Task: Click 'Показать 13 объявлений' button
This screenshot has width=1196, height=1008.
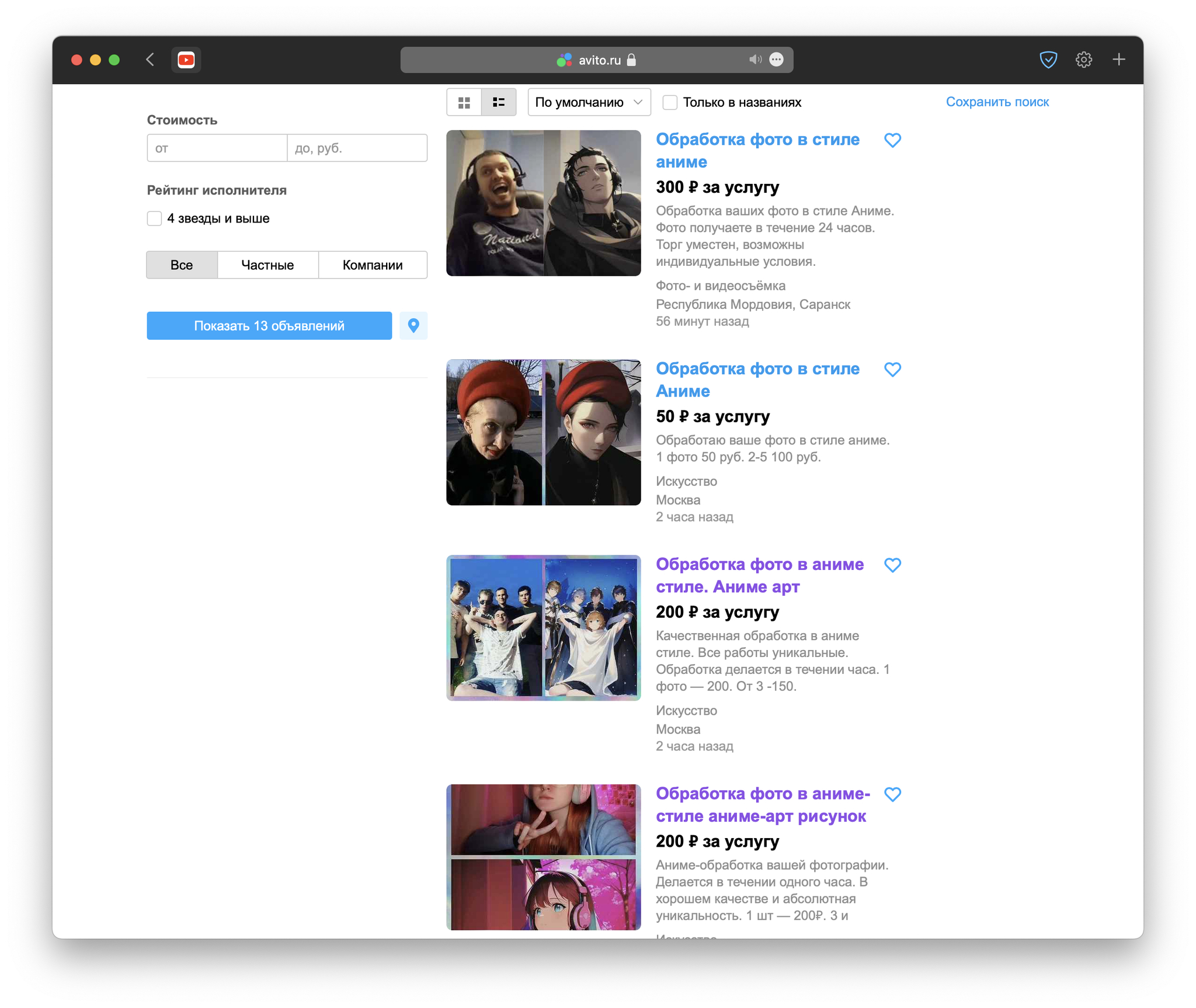Action: tap(269, 325)
